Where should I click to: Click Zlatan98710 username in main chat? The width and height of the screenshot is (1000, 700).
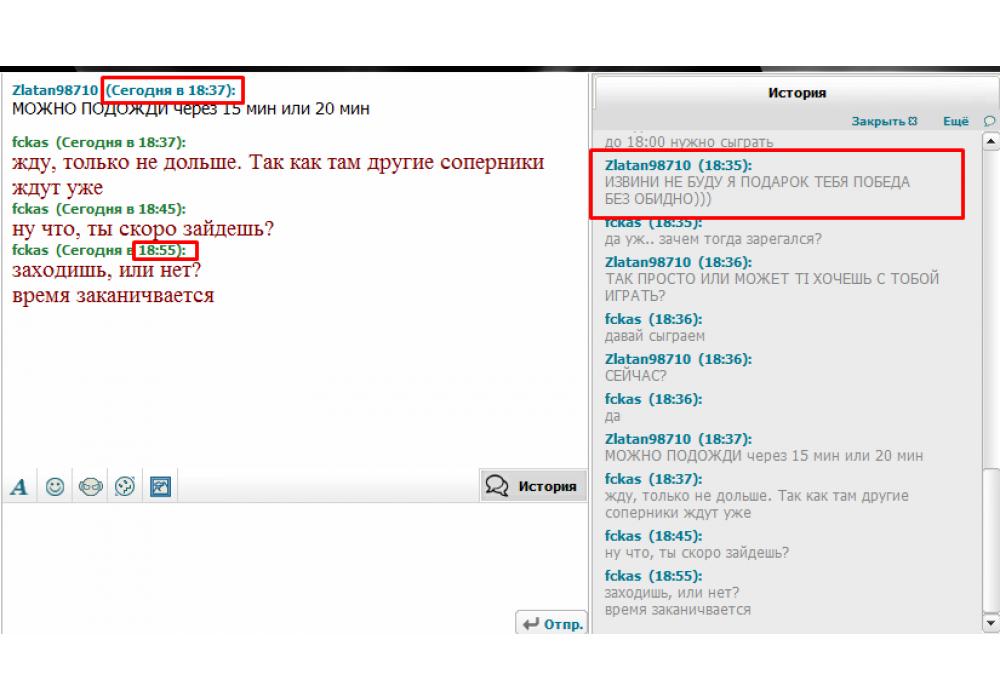click(55, 89)
